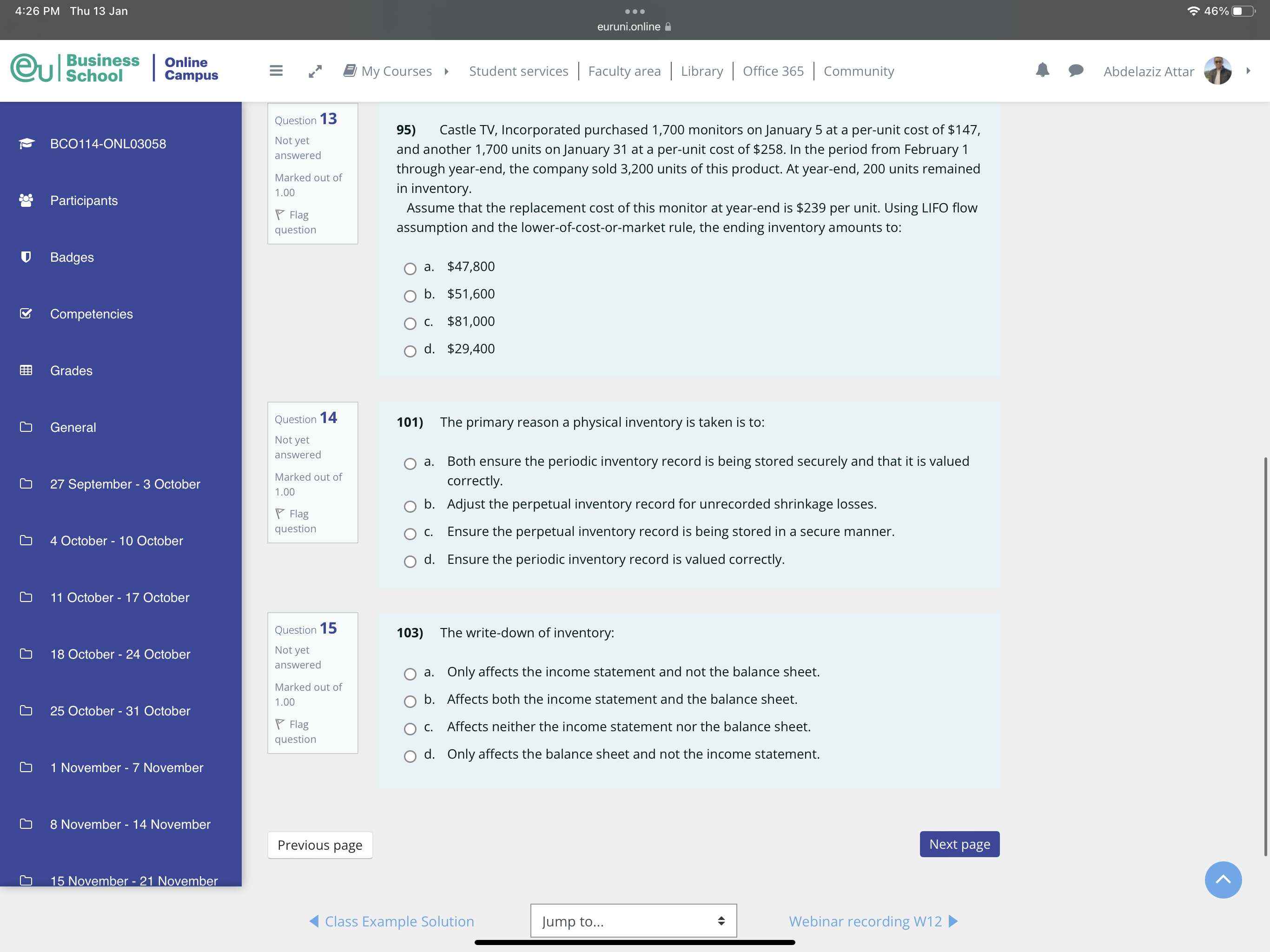The image size is (1270, 952).
Task: Expand the user menu arrow beside Abdelaziz Attar
Action: tap(1248, 71)
